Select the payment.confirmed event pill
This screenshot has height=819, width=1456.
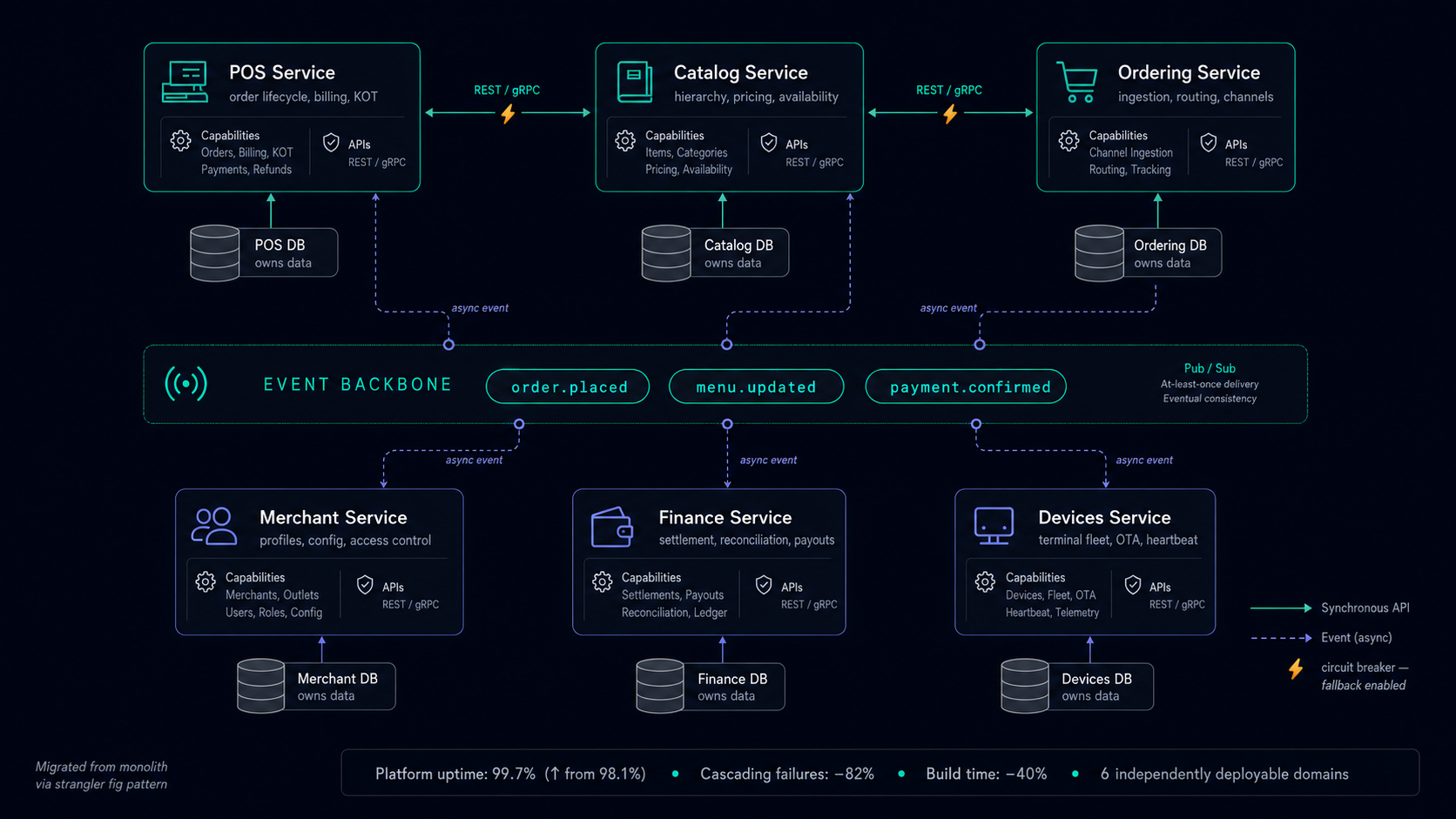[966, 386]
